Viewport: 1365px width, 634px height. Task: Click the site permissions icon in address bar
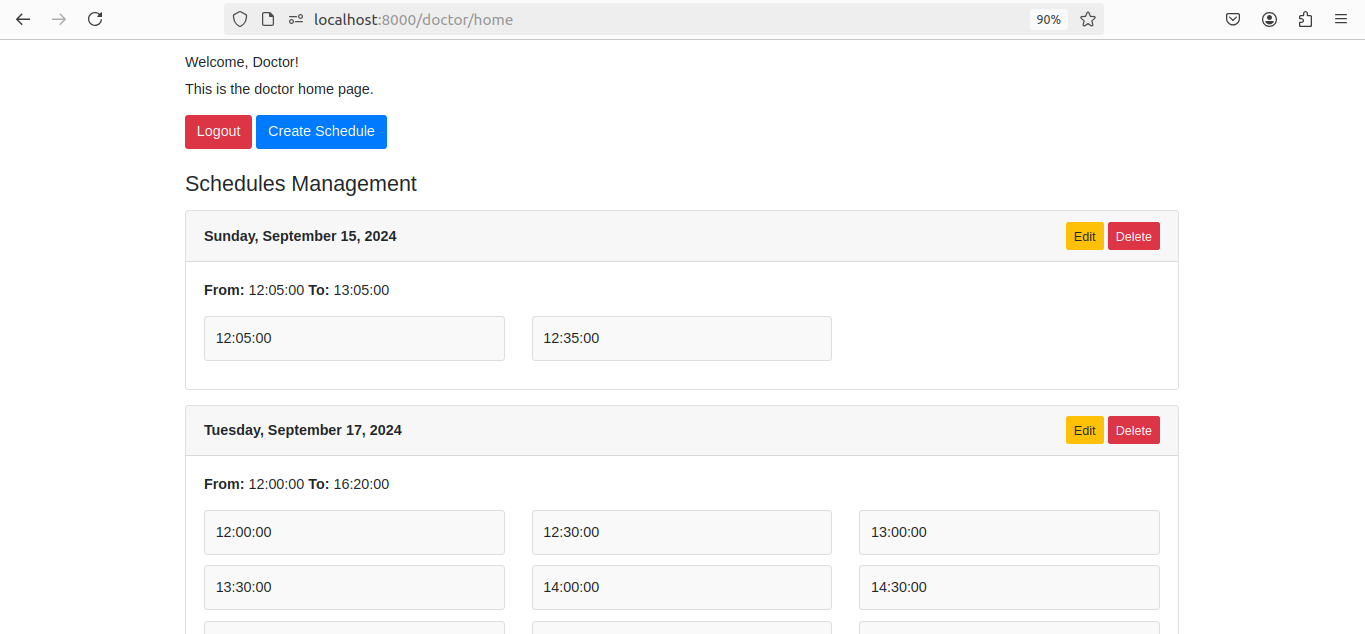(x=296, y=19)
